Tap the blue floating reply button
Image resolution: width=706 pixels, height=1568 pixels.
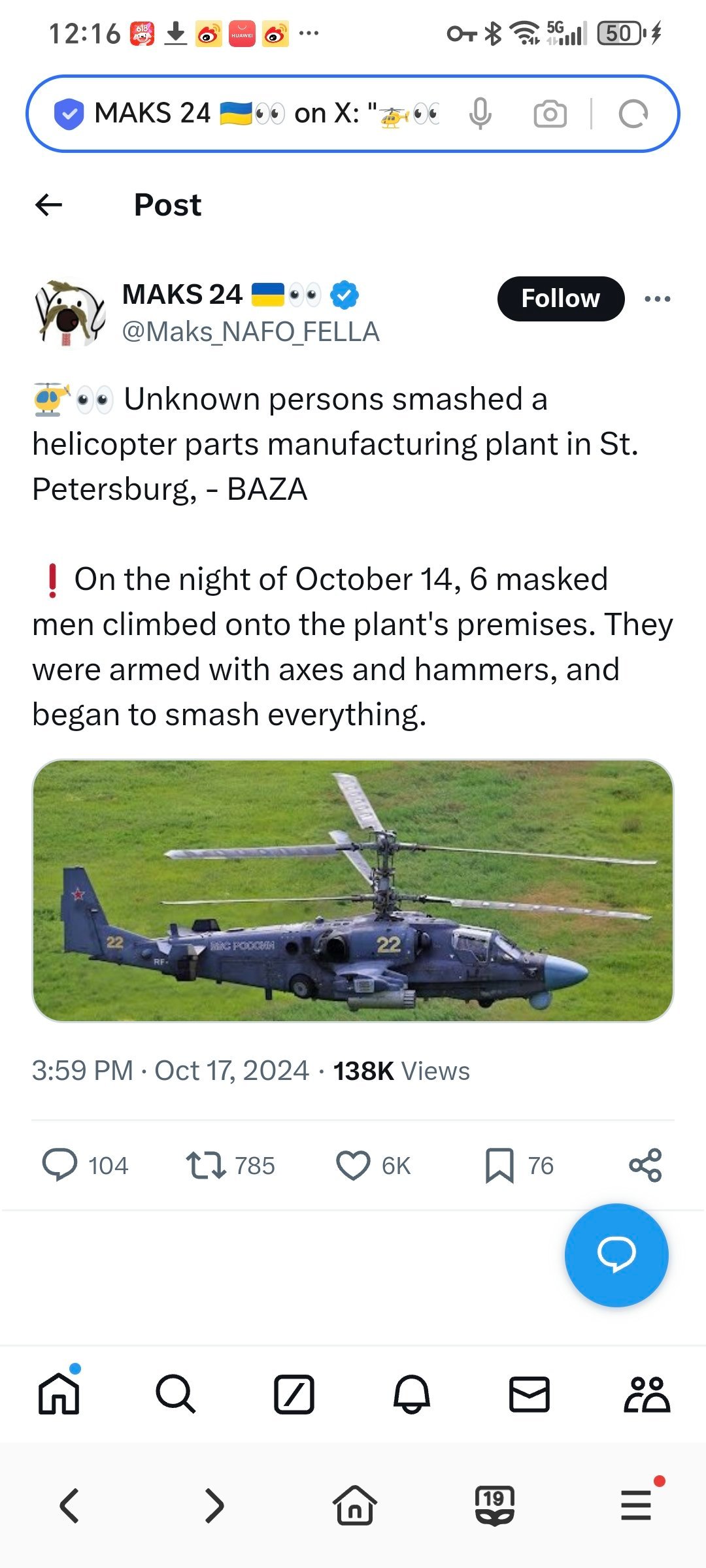[x=616, y=1255]
